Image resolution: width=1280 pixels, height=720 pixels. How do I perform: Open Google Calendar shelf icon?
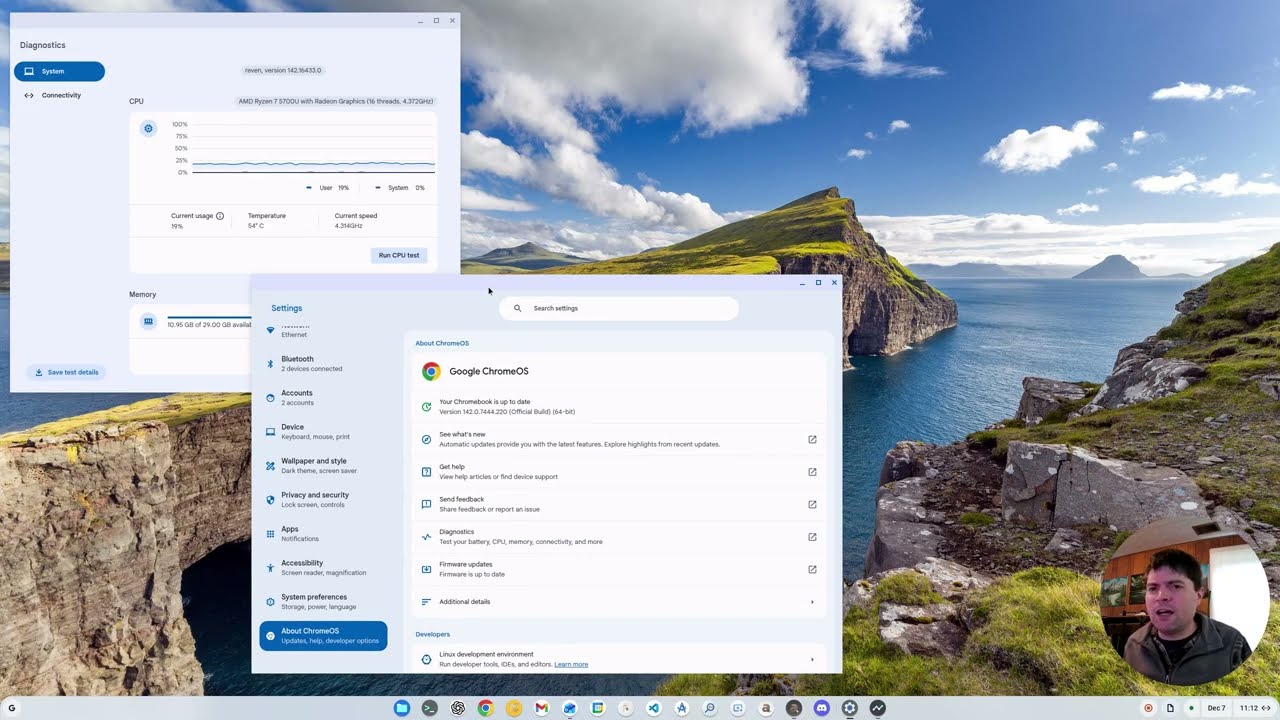point(597,708)
